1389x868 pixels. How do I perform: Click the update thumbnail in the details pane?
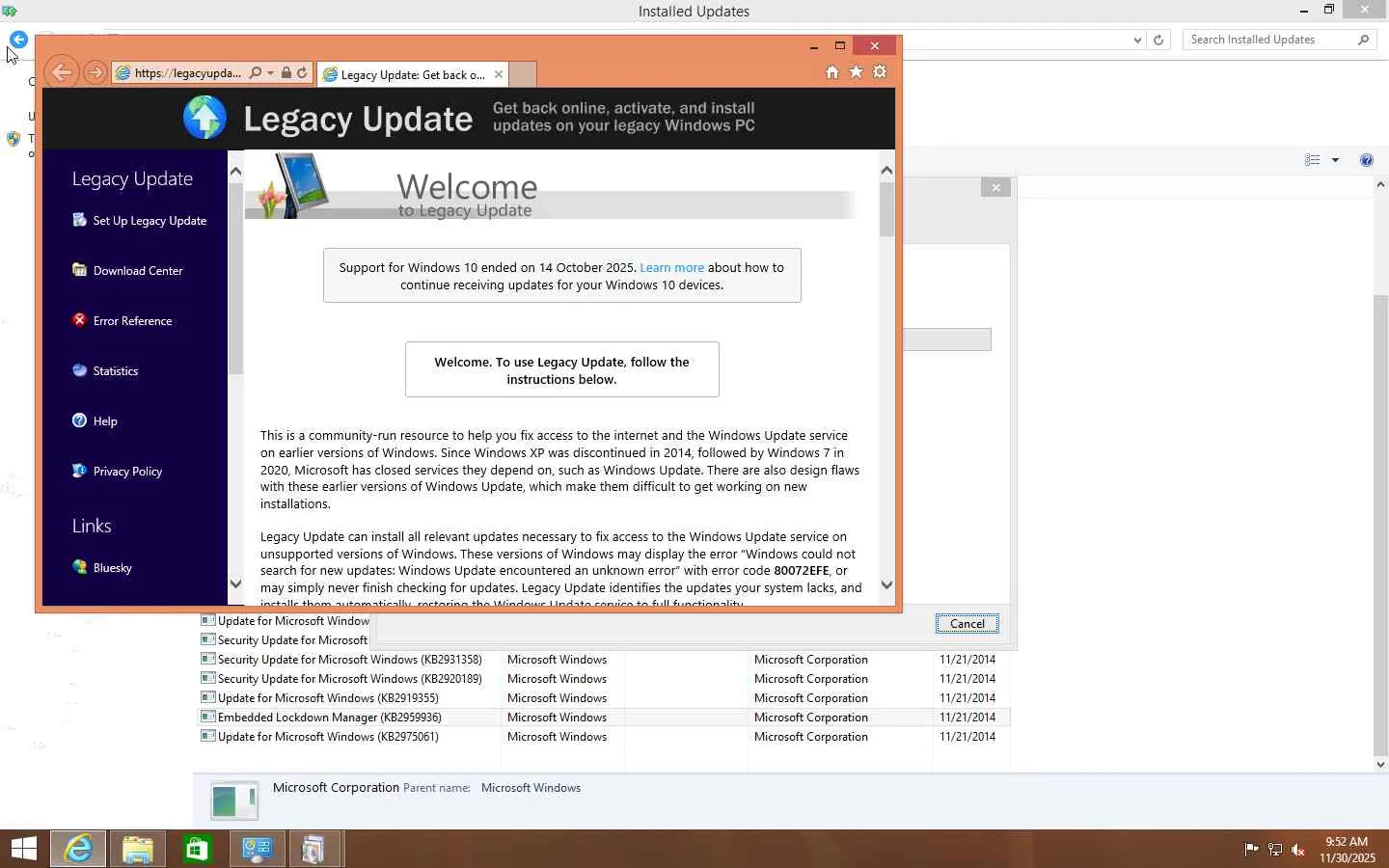click(x=234, y=800)
